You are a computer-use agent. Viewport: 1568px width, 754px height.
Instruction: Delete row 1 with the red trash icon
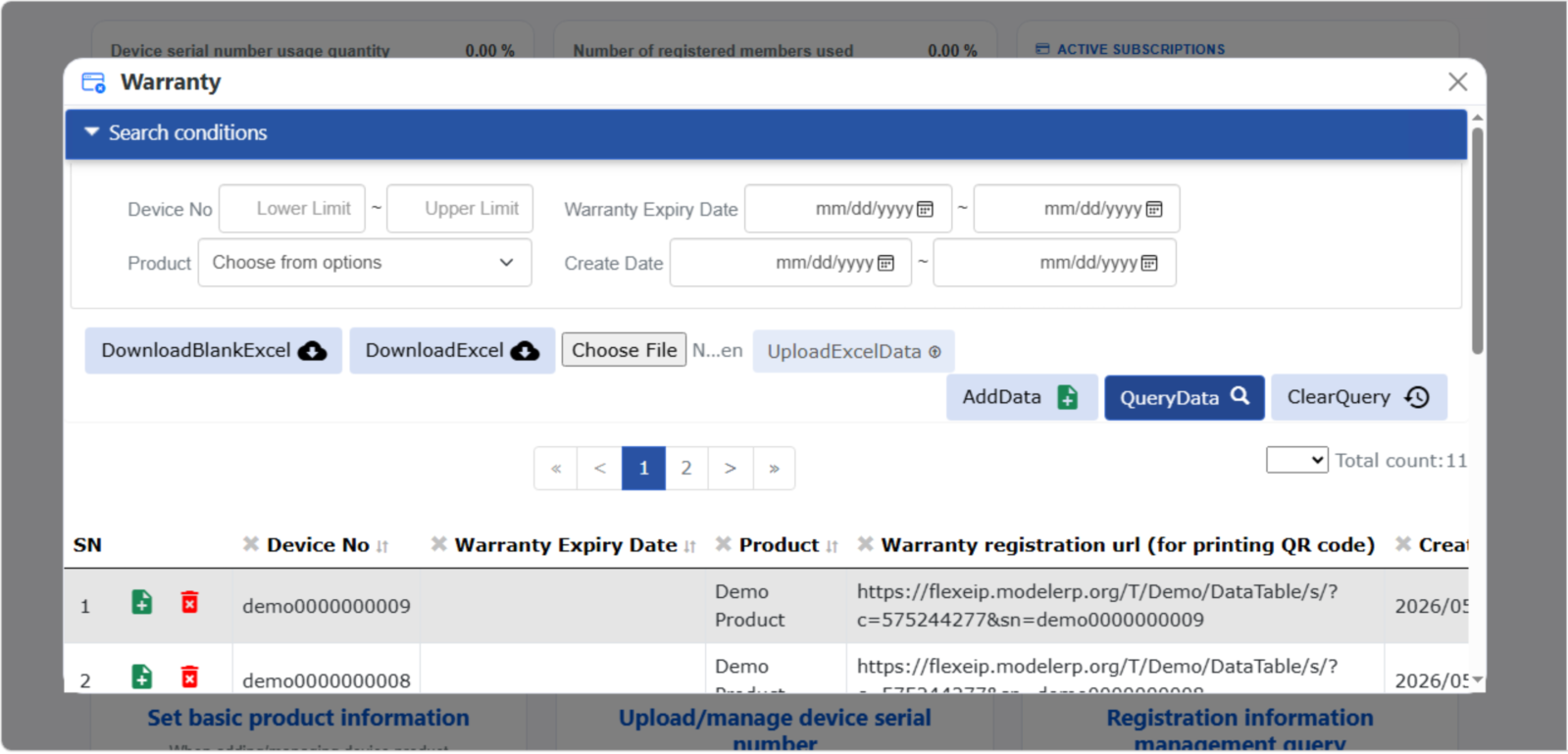[x=189, y=602]
